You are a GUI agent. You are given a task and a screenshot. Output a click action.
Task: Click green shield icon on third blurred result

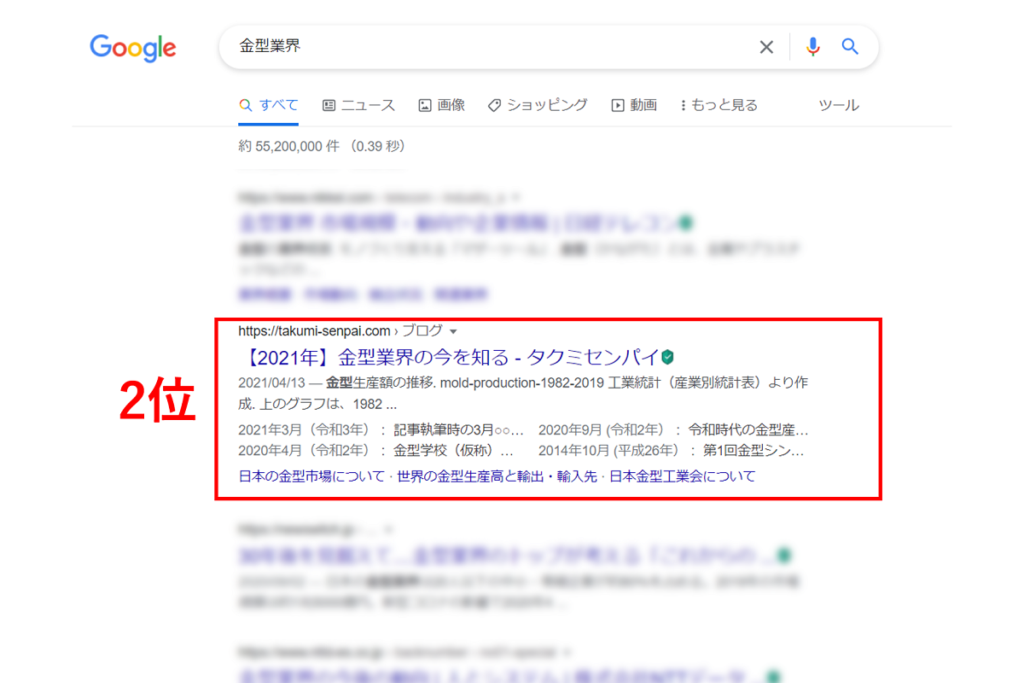tap(784, 556)
